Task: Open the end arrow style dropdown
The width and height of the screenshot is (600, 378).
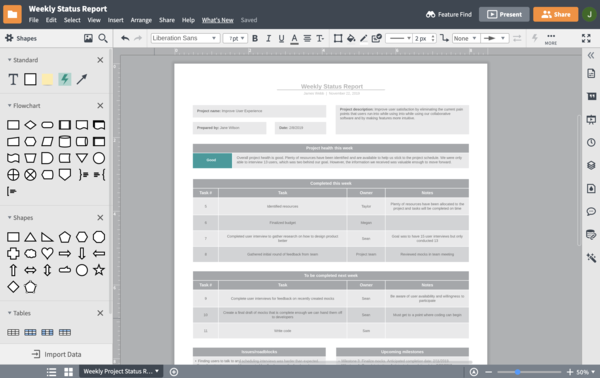Action: (494, 38)
